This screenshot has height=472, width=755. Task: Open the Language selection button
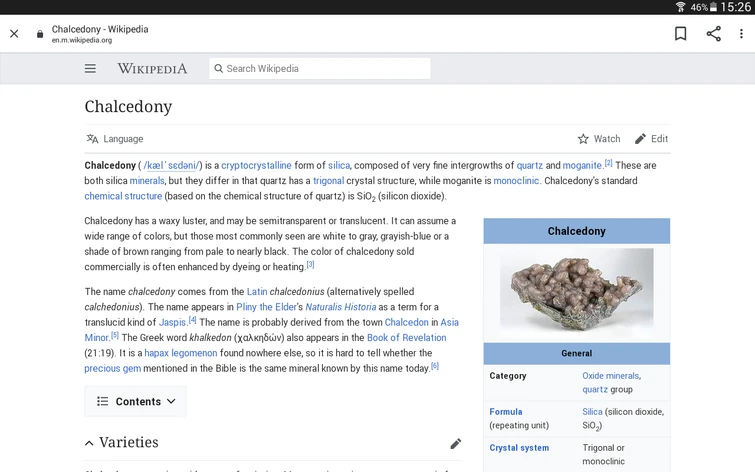click(x=115, y=139)
